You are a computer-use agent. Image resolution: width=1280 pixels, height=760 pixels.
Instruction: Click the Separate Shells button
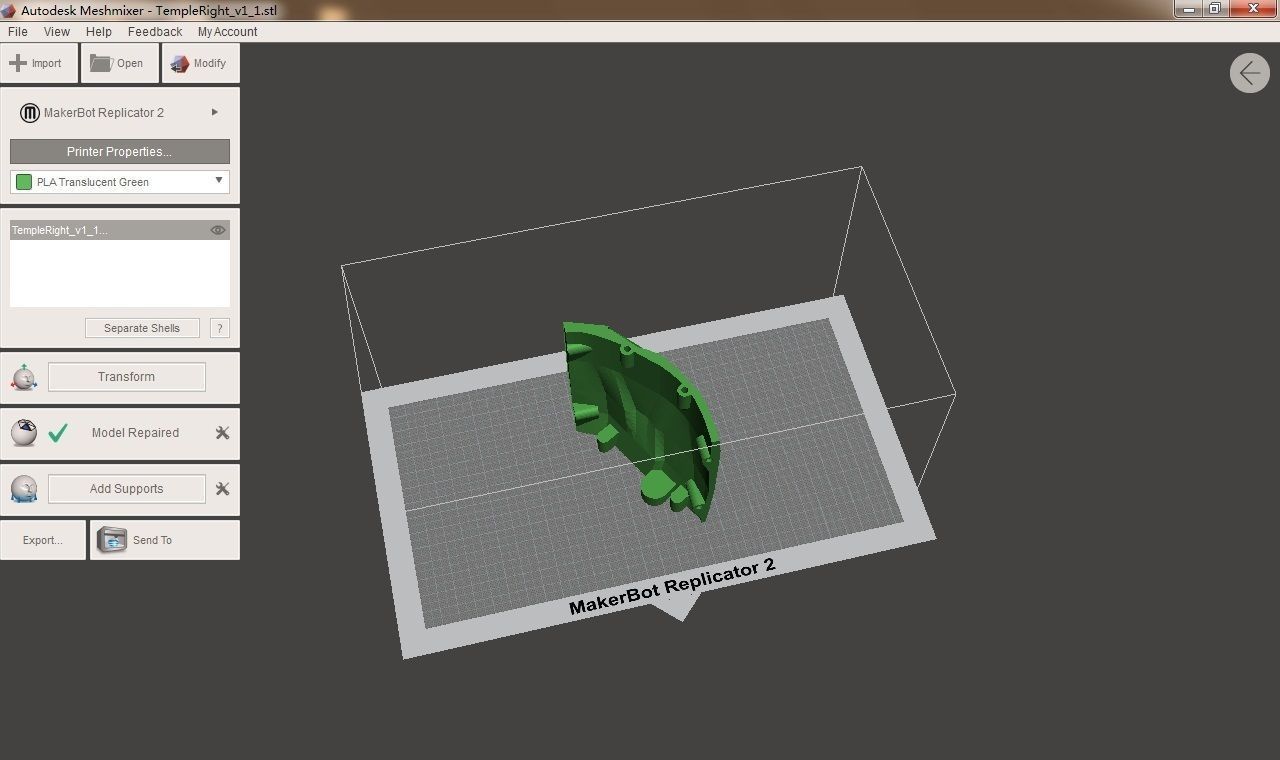click(x=142, y=328)
